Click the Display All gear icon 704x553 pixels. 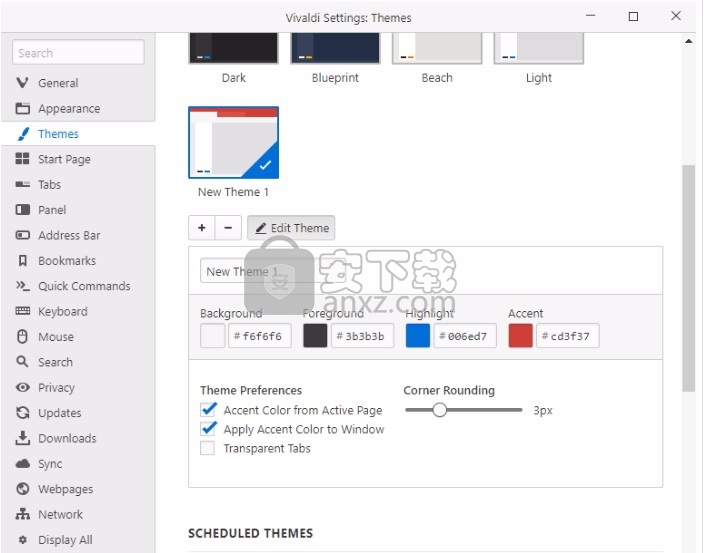[x=23, y=540]
